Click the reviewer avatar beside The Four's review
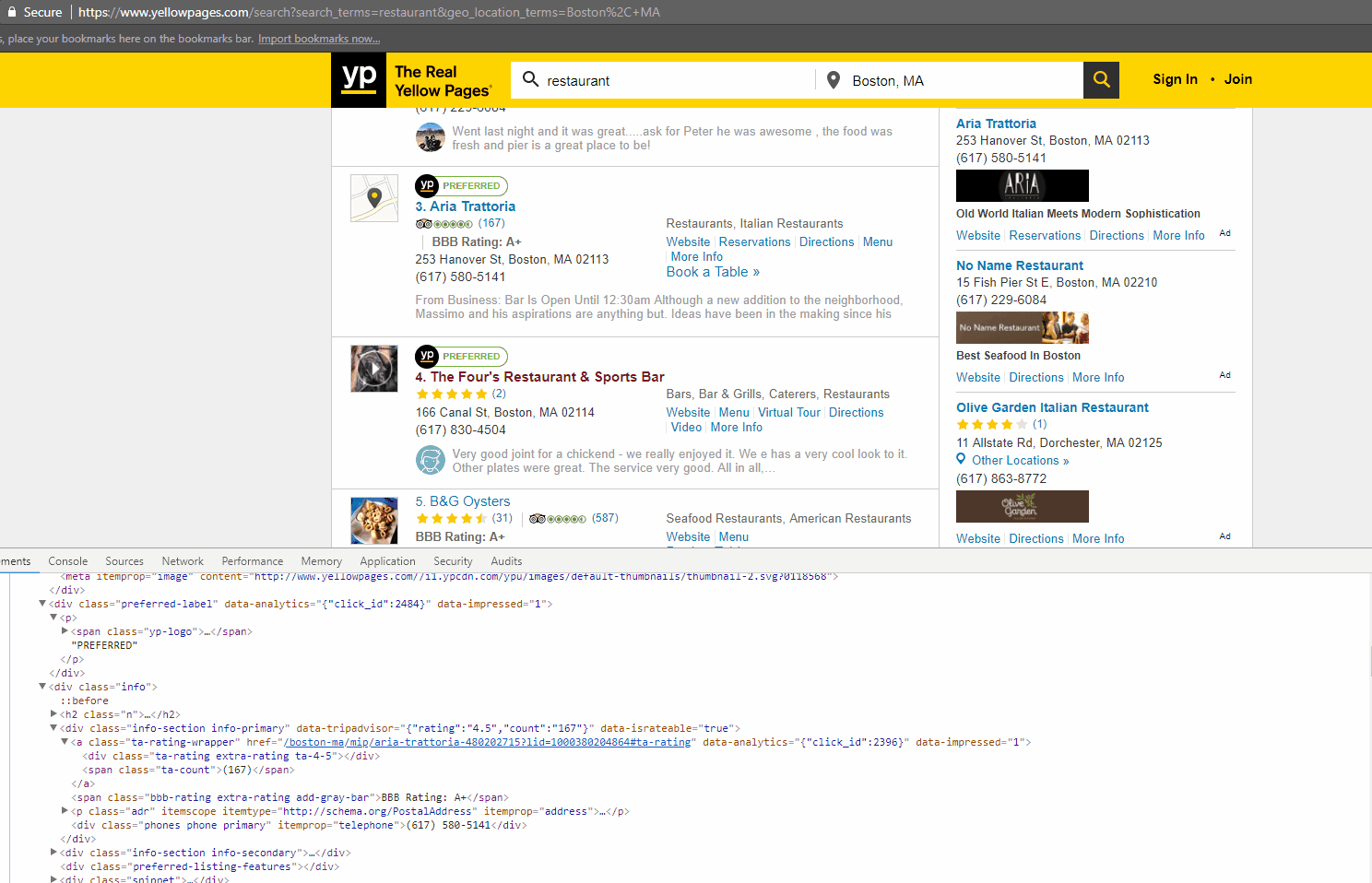 click(431, 460)
